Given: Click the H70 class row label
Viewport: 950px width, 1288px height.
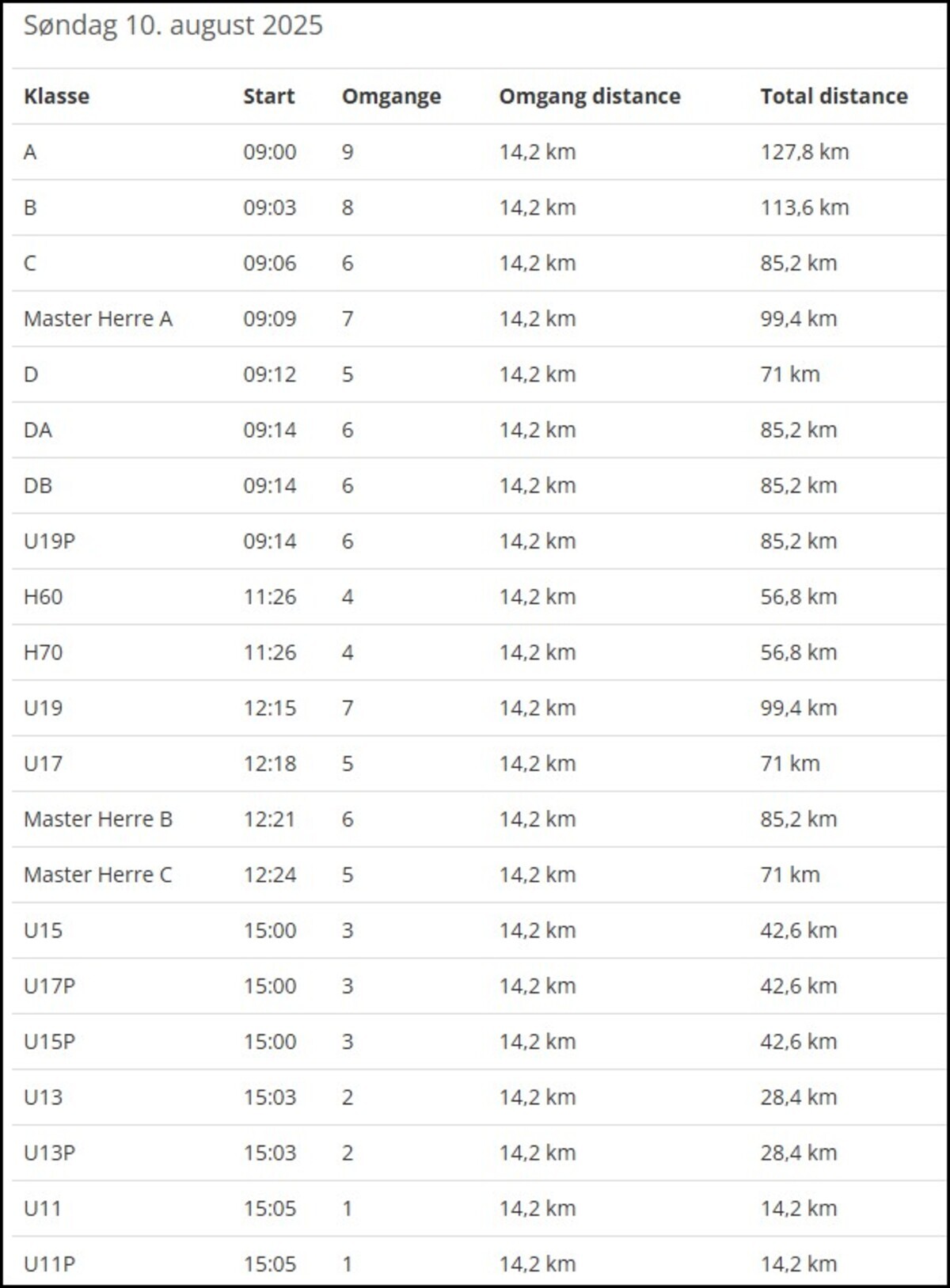Looking at the screenshot, I should point(43,652).
